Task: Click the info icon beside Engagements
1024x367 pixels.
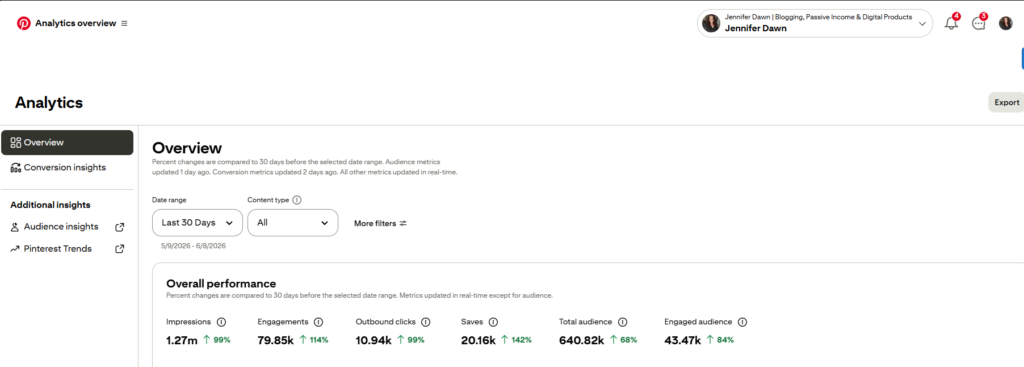Action: [x=318, y=322]
